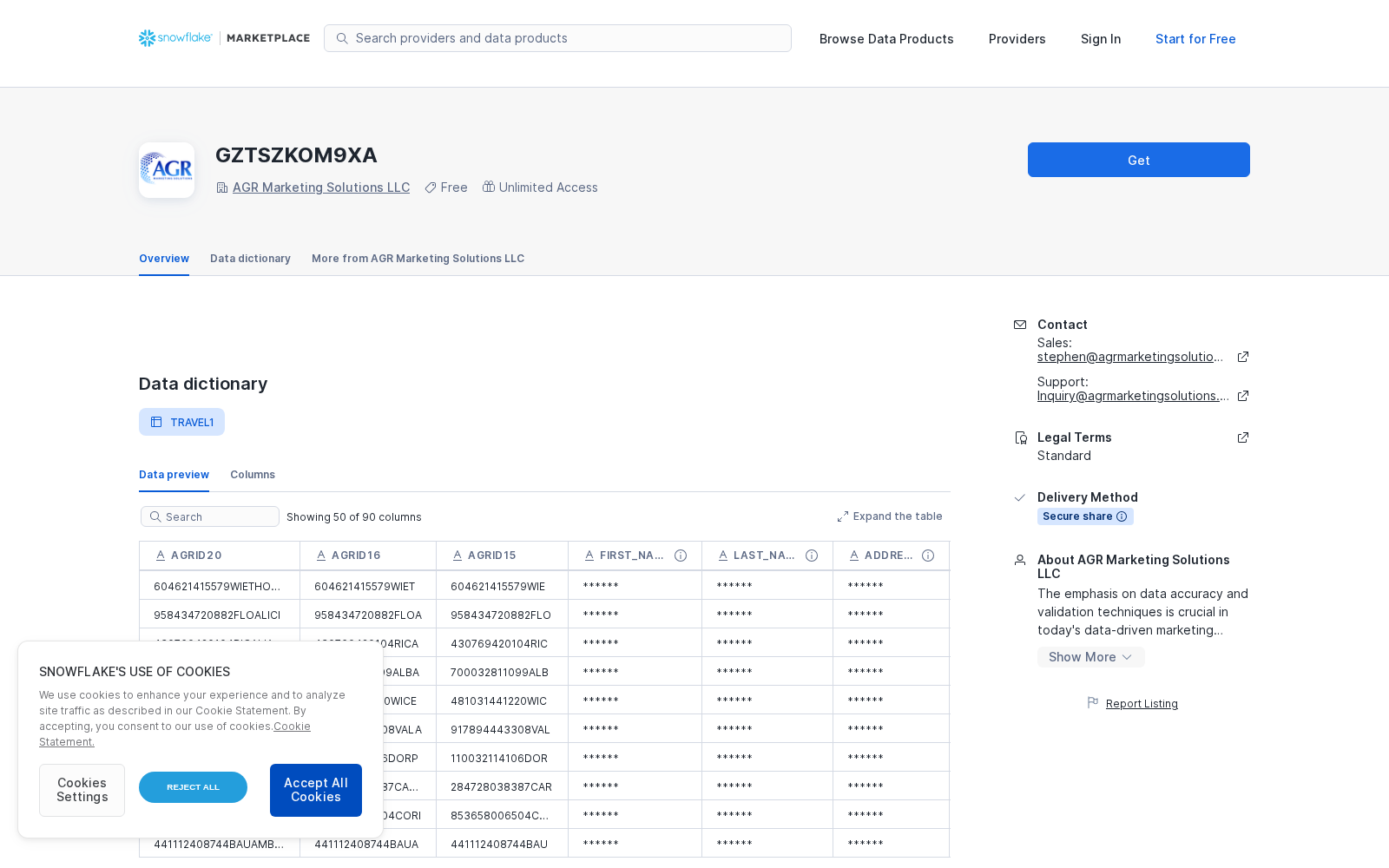
Task: Click the LAST_NAME column info icon
Action: pyautogui.click(x=812, y=556)
